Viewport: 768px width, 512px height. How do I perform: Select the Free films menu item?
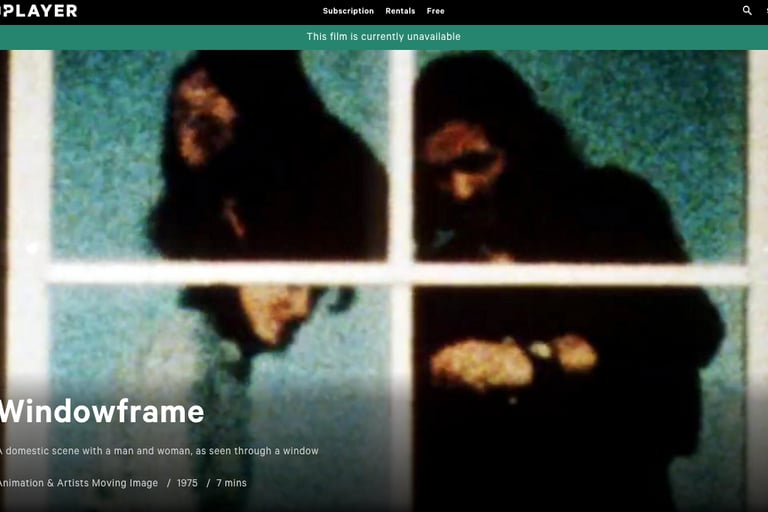pyautogui.click(x=435, y=11)
